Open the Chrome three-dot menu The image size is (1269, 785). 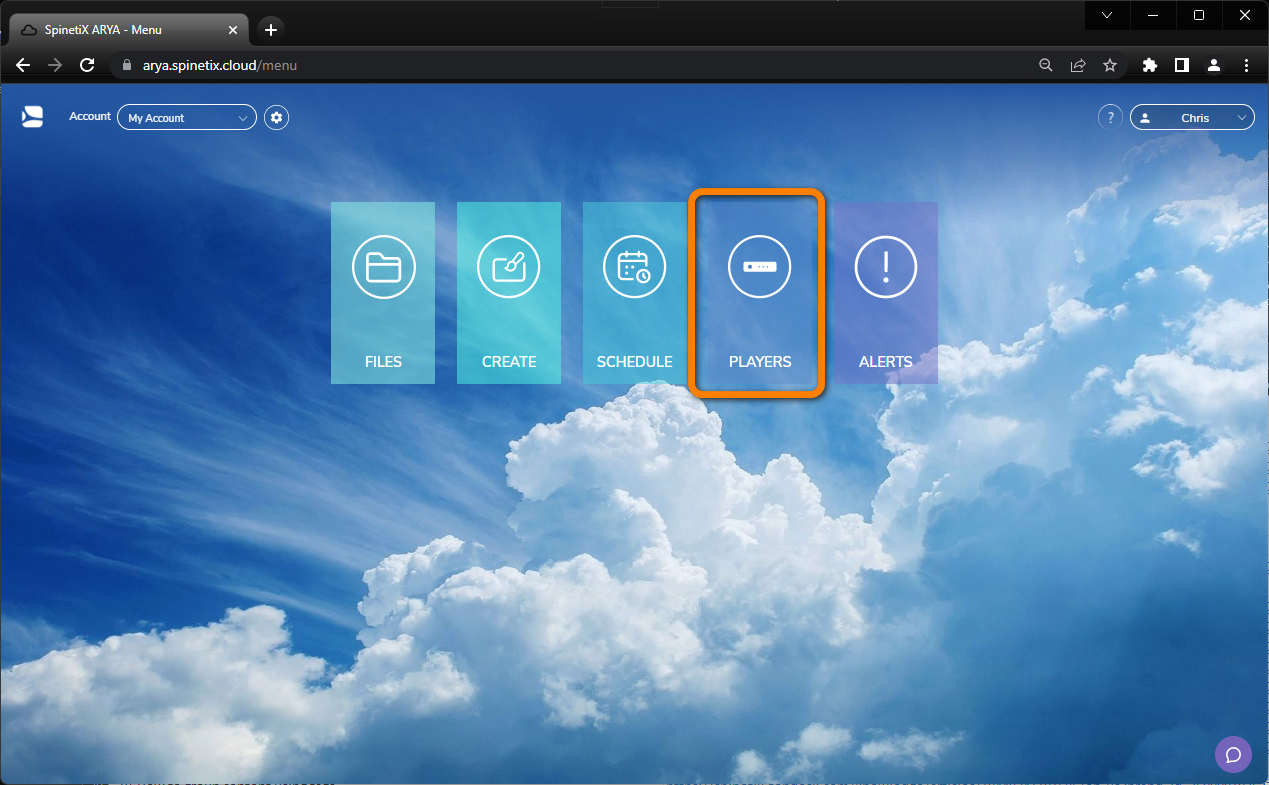(1246, 65)
